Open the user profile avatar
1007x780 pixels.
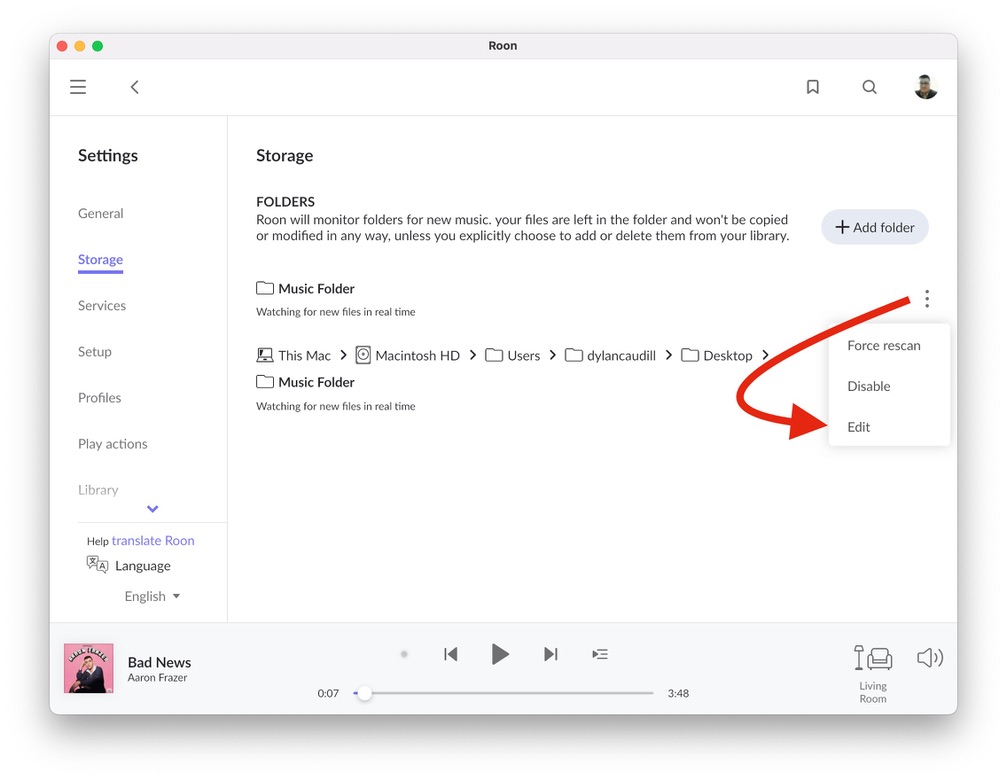[925, 87]
